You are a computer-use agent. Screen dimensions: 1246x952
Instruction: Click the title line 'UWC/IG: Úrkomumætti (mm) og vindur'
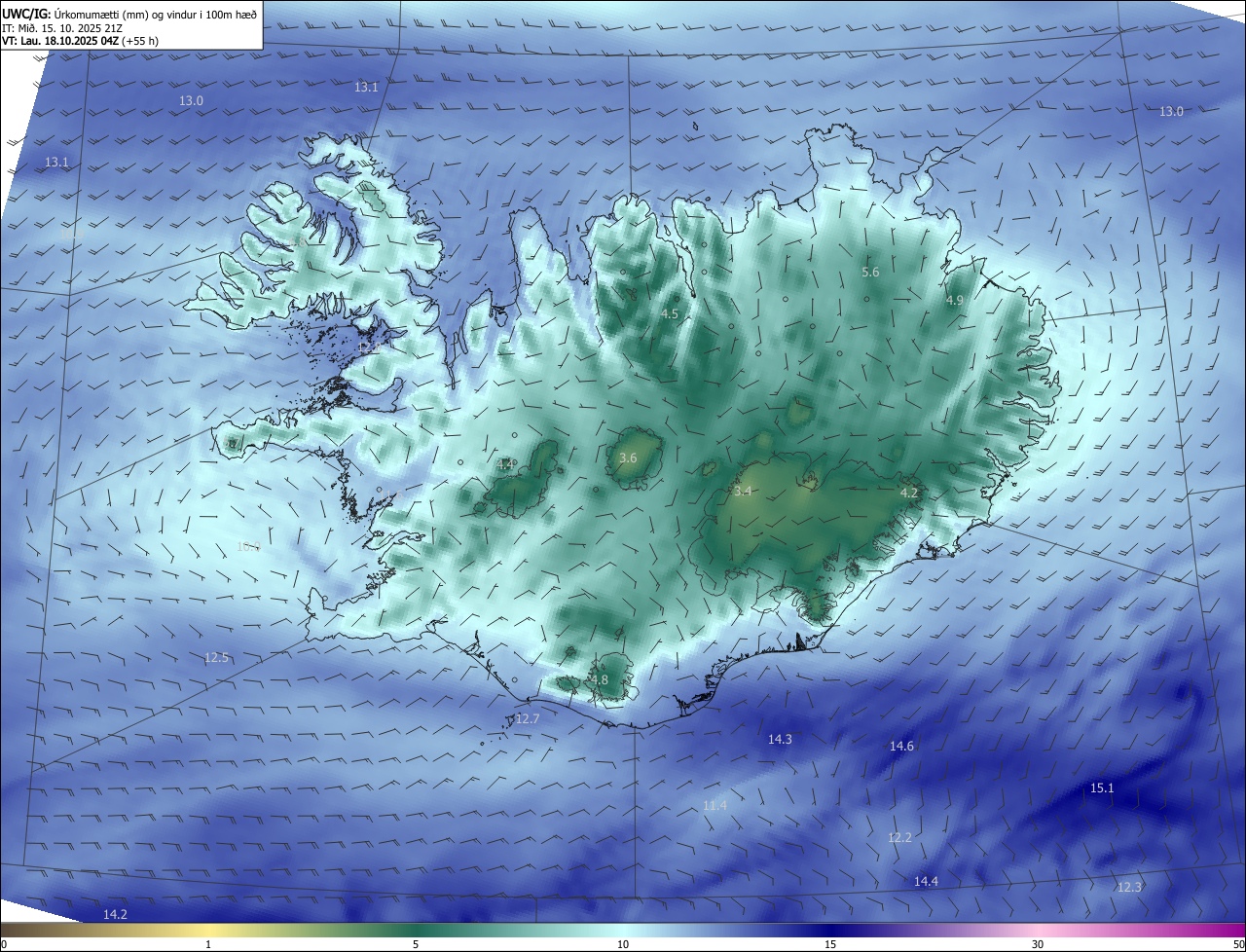click(x=129, y=13)
